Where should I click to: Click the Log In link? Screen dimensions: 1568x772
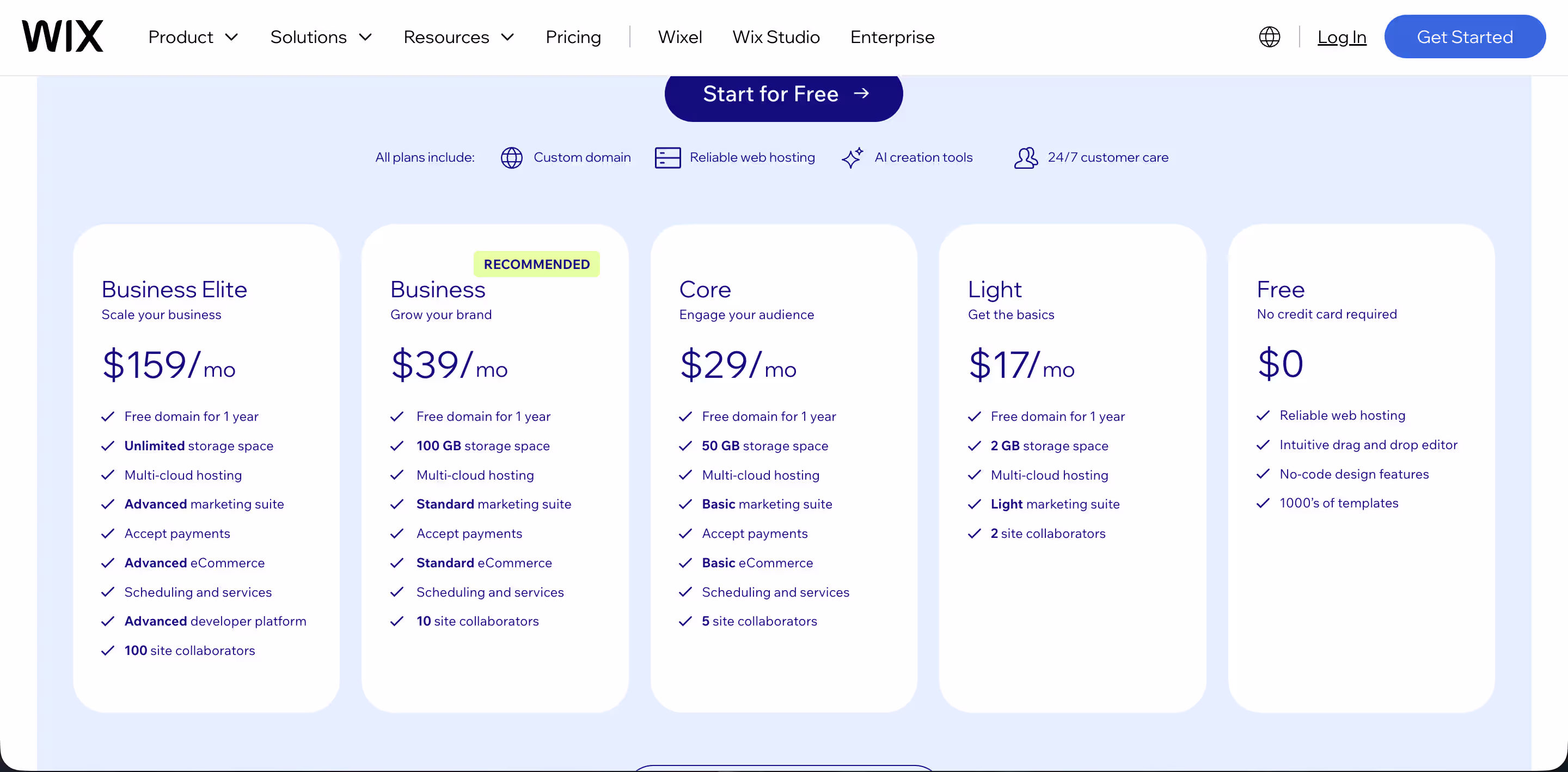coord(1342,37)
